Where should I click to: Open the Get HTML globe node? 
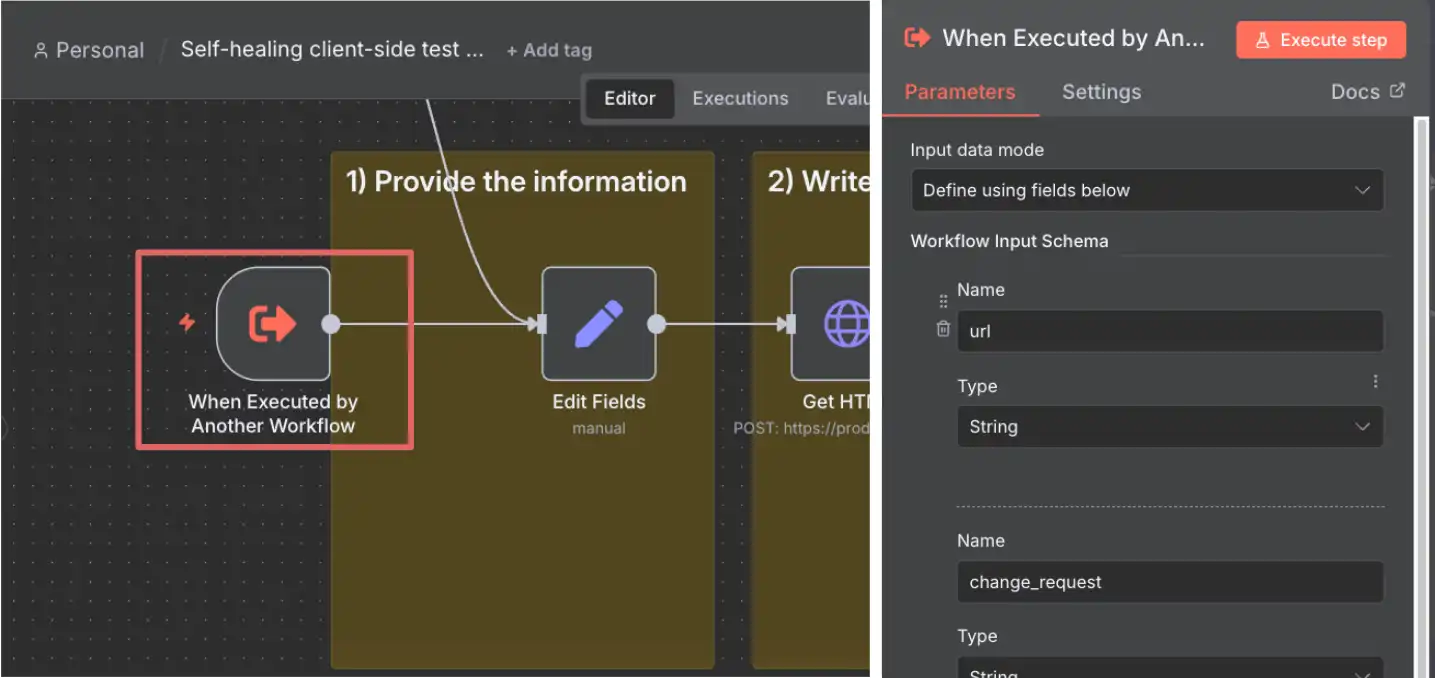(831, 323)
